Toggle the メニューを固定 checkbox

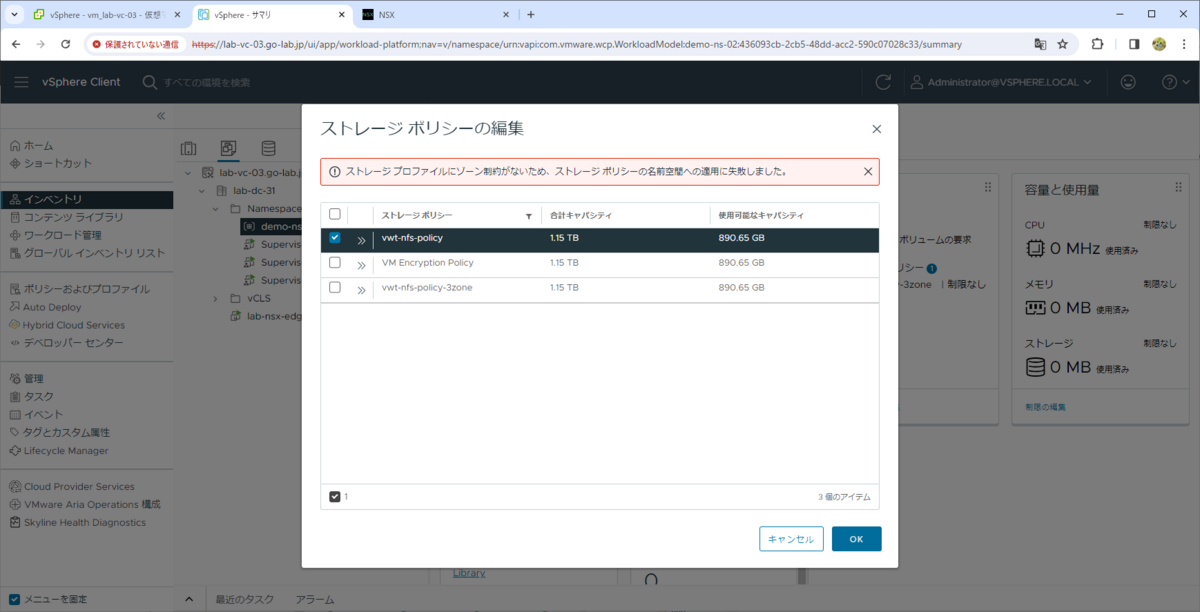pyautogui.click(x=14, y=599)
